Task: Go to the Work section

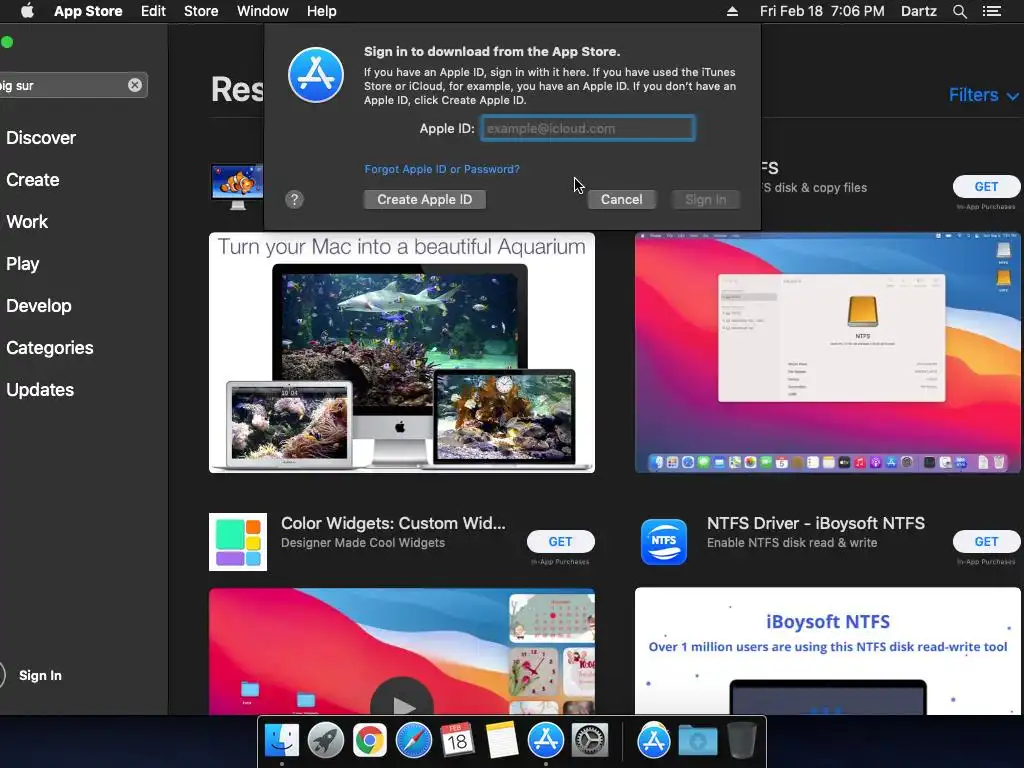Action: tap(27, 221)
